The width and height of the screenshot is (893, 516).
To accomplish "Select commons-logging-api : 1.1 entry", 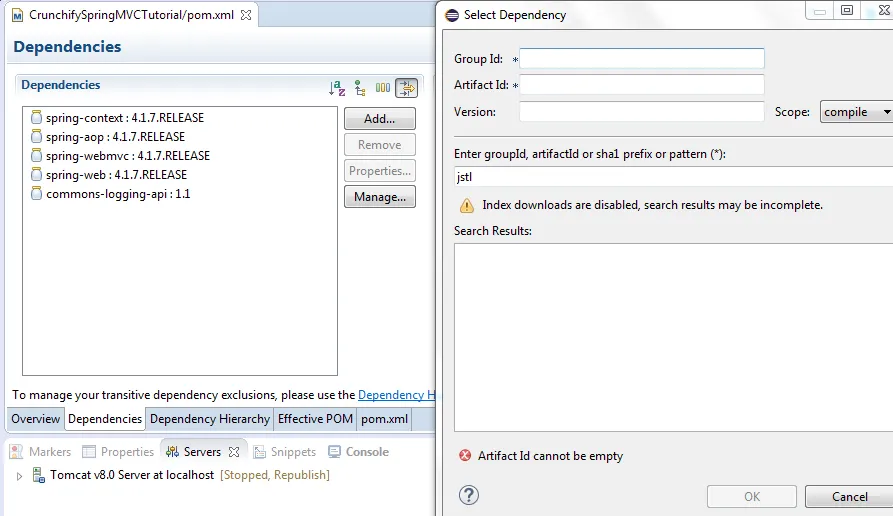I will click(x=118, y=194).
